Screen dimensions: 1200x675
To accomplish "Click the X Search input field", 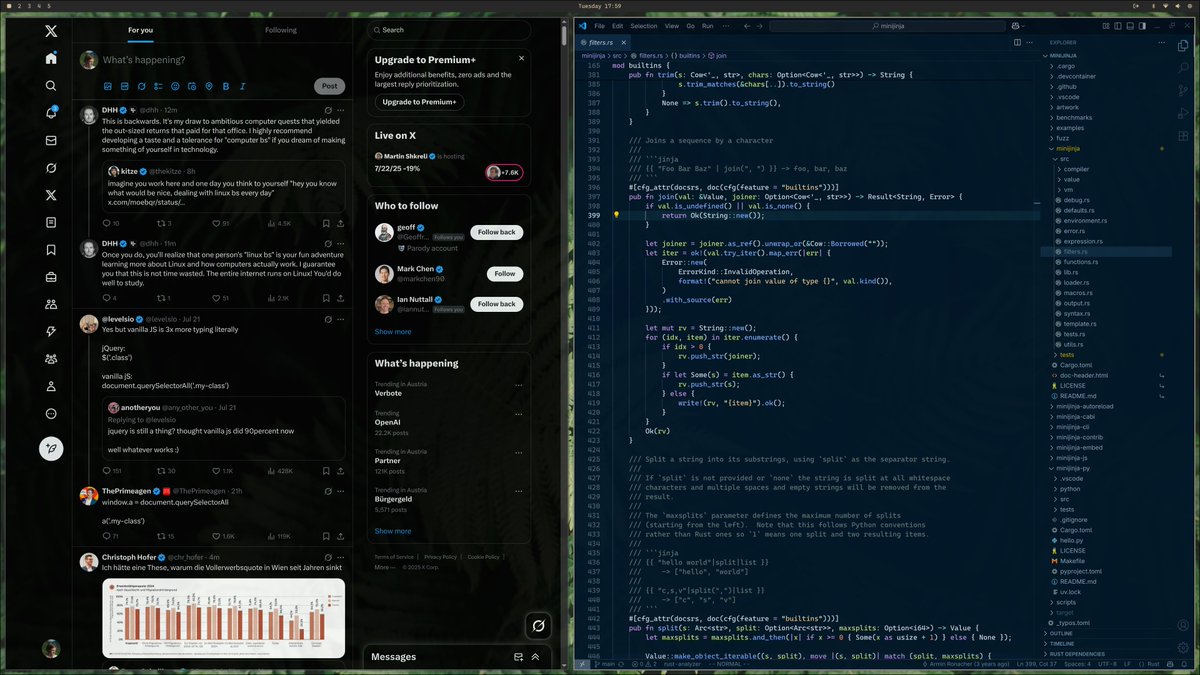I will tap(448, 30).
